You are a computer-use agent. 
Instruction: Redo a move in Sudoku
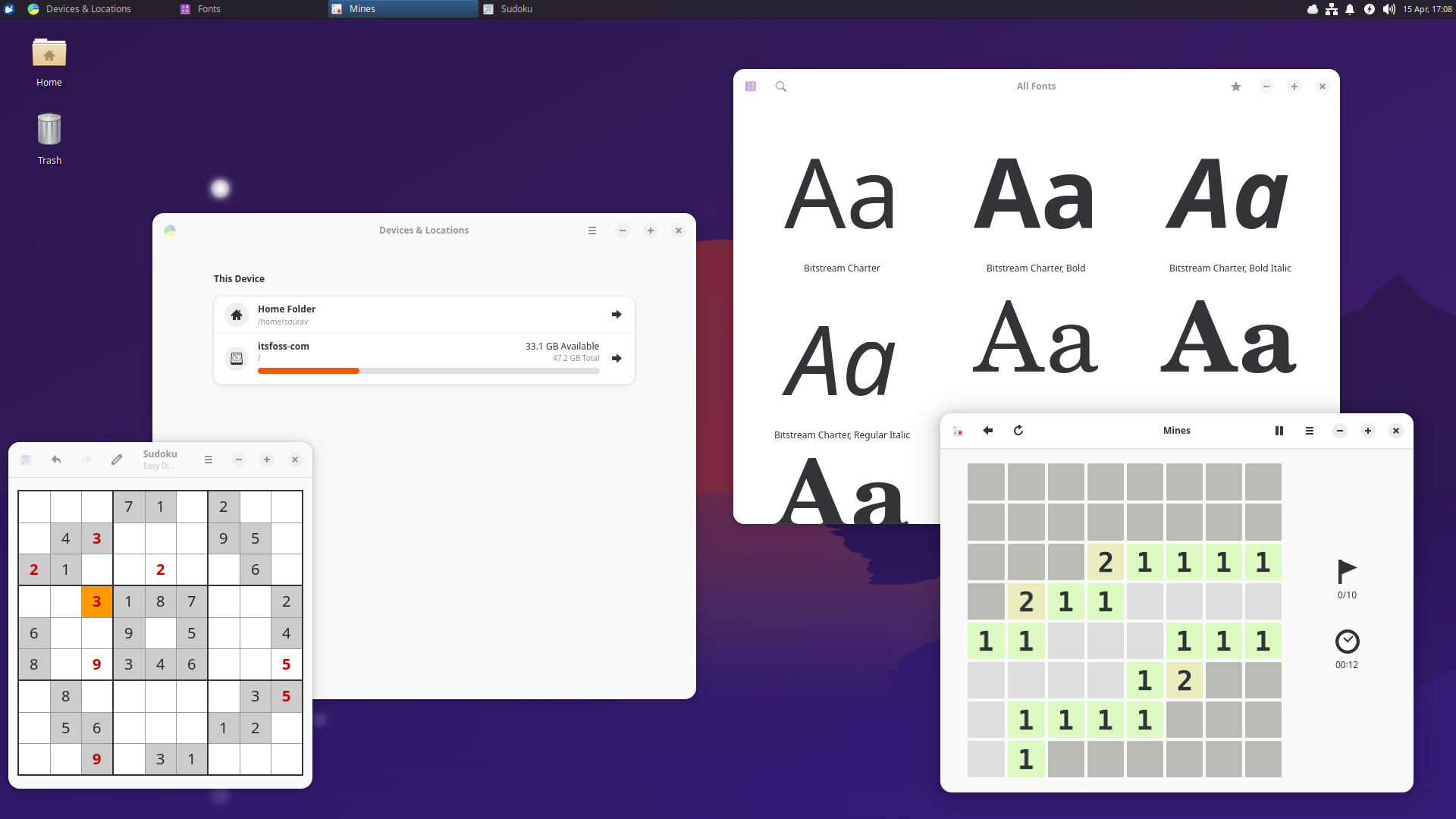[86, 460]
